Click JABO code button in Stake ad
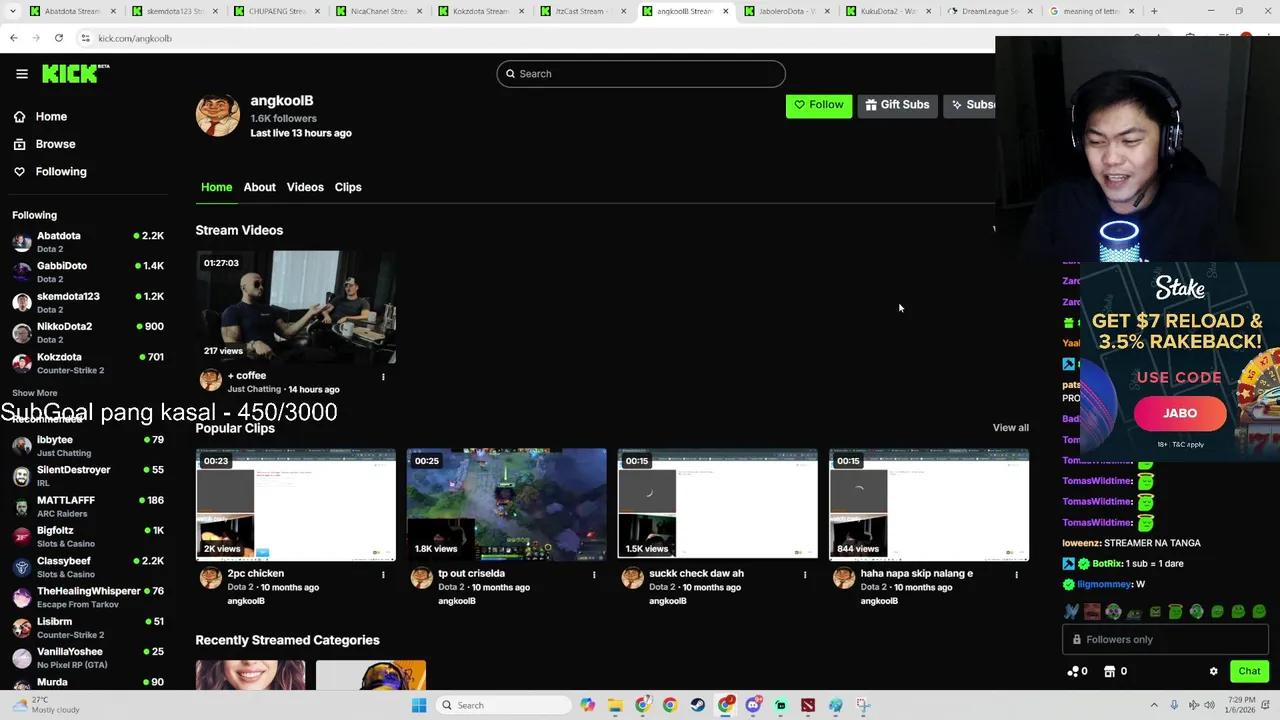 1180,413
